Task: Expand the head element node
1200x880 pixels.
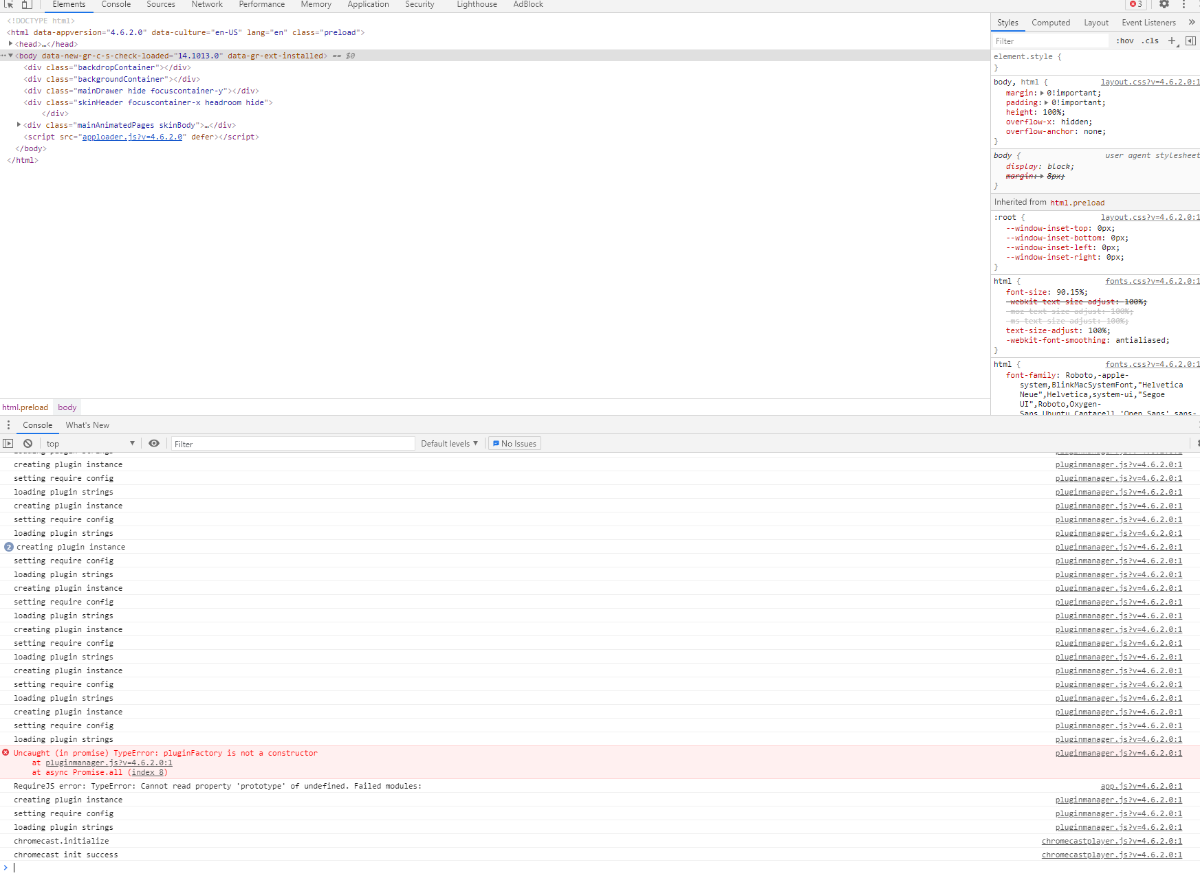Action: coord(11,44)
